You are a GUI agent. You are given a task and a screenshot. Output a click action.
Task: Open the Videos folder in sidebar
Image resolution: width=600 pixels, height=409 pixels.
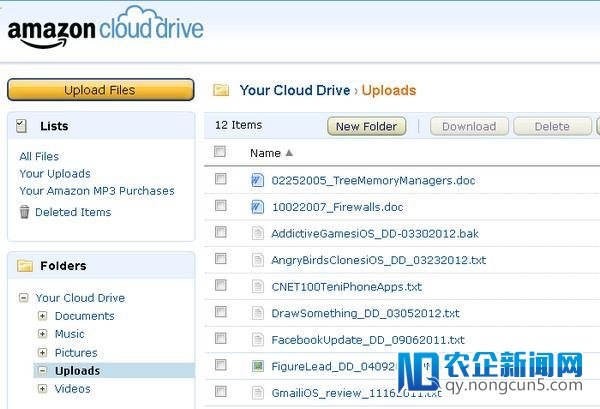72,389
